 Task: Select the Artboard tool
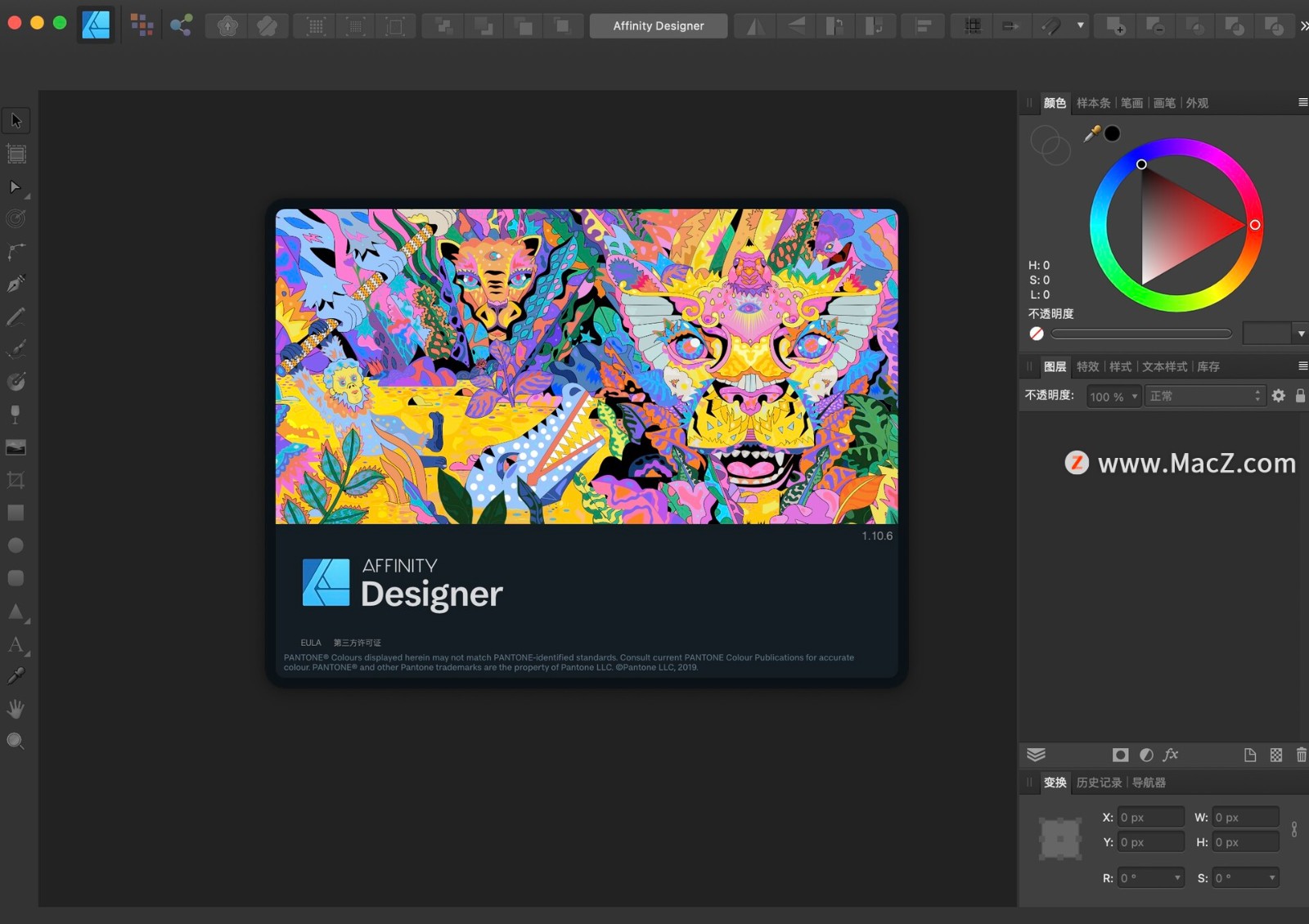coord(16,154)
